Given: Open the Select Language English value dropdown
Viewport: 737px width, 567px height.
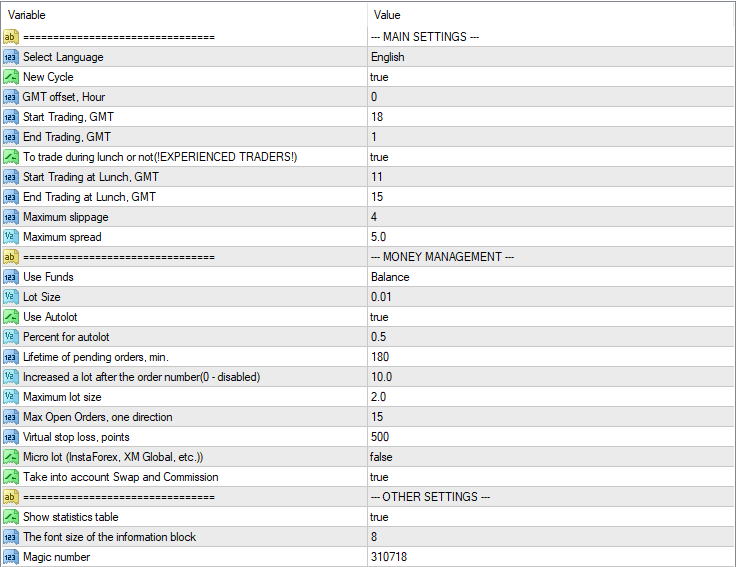Looking at the screenshot, I should [x=388, y=57].
